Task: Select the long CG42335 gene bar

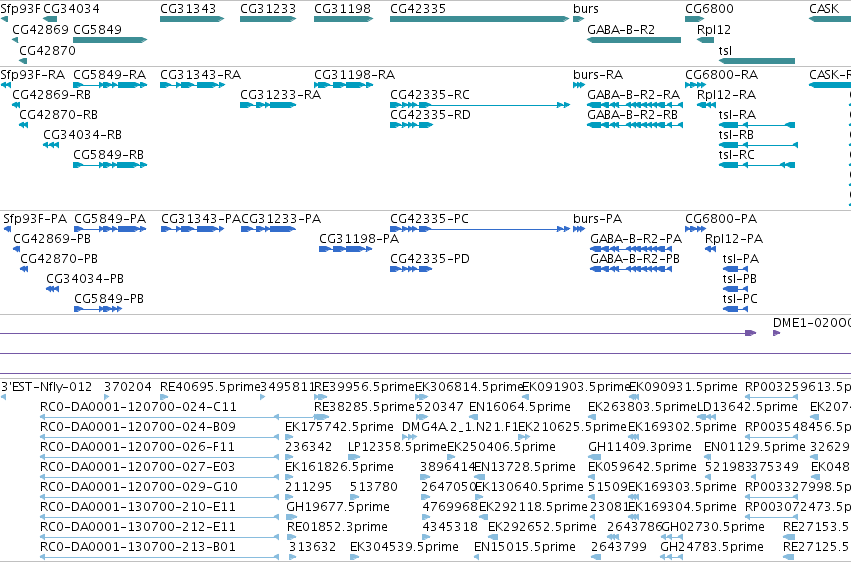Action: pos(479,19)
